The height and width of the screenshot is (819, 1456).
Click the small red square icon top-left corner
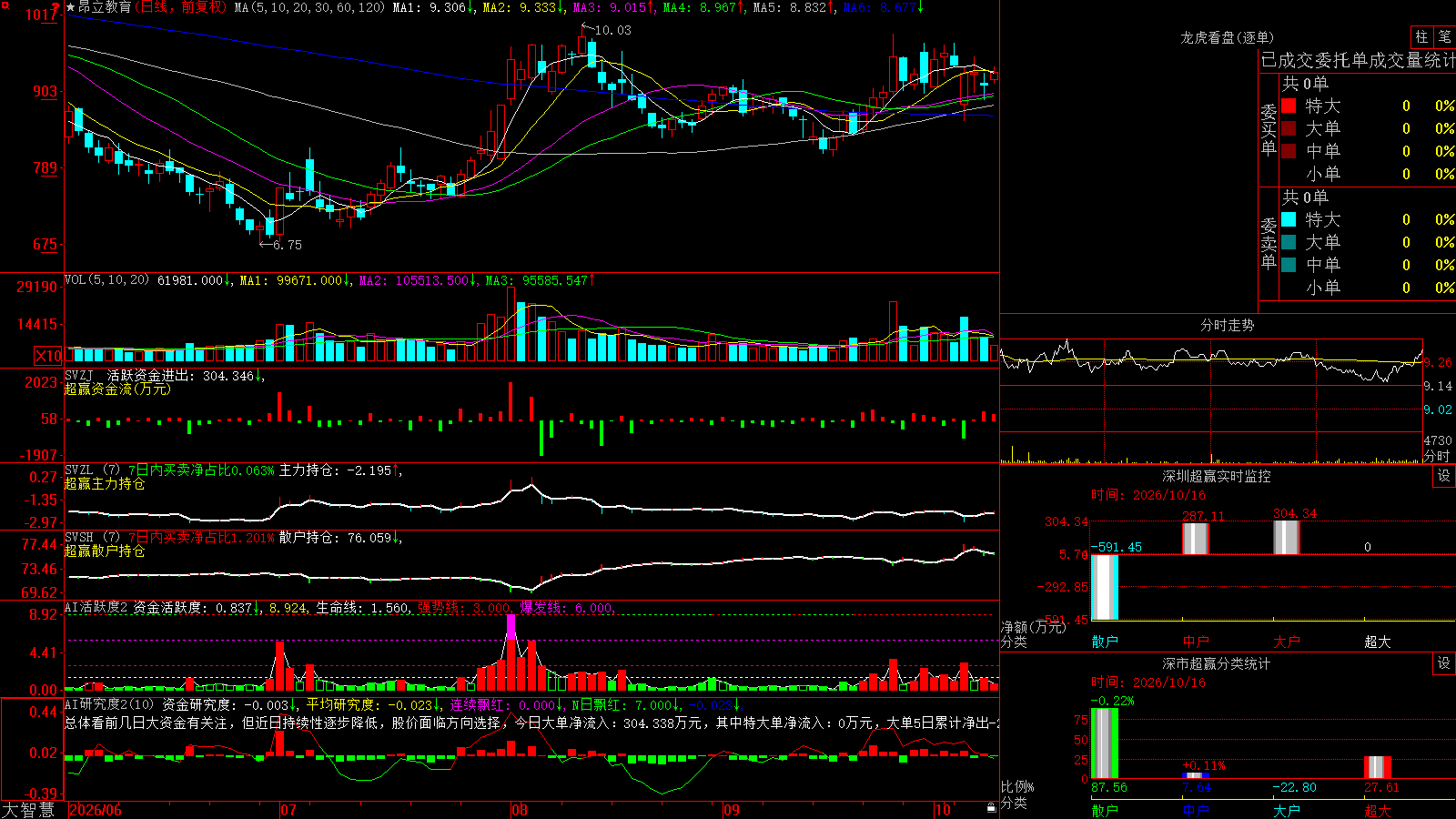click(5, 5)
